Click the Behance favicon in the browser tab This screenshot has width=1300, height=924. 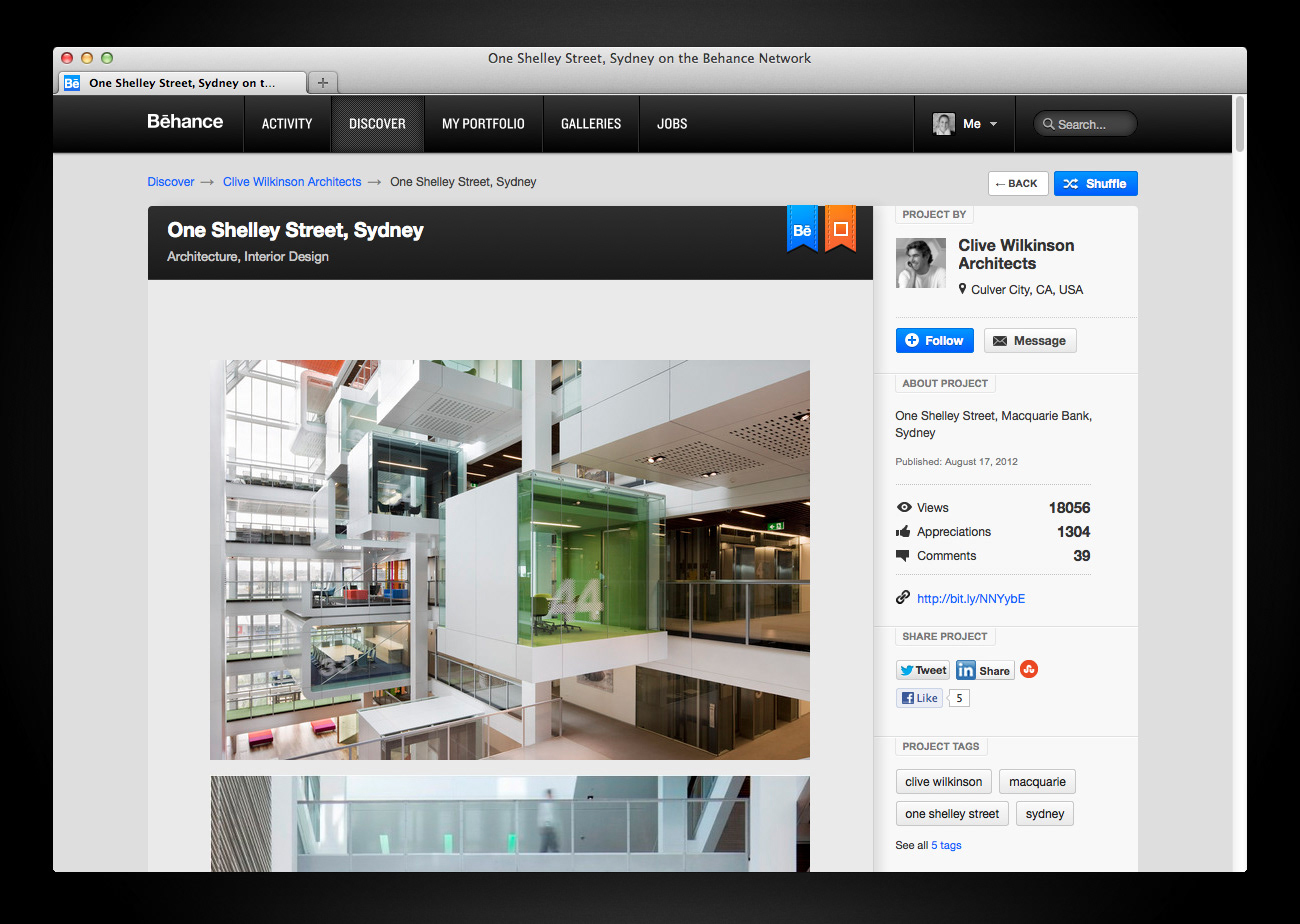(x=72, y=83)
